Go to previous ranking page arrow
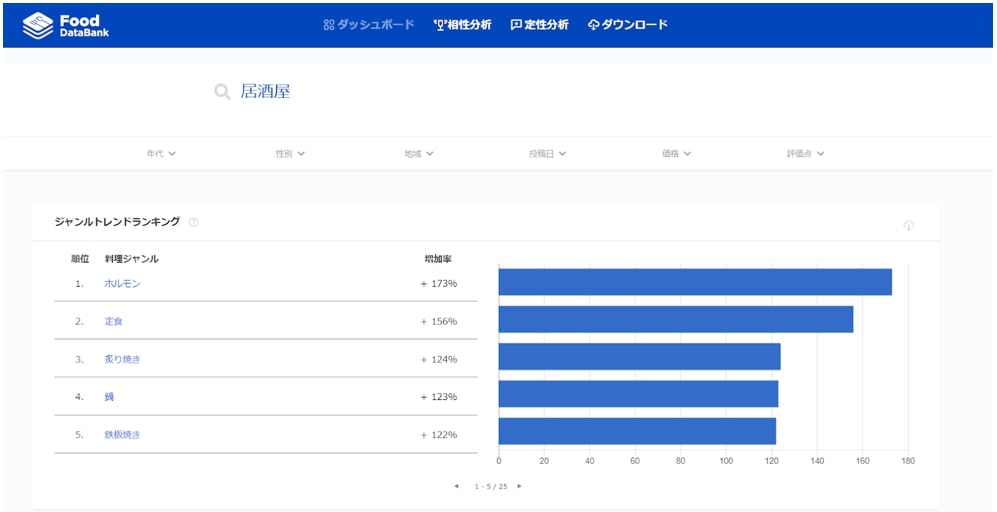 click(456, 486)
